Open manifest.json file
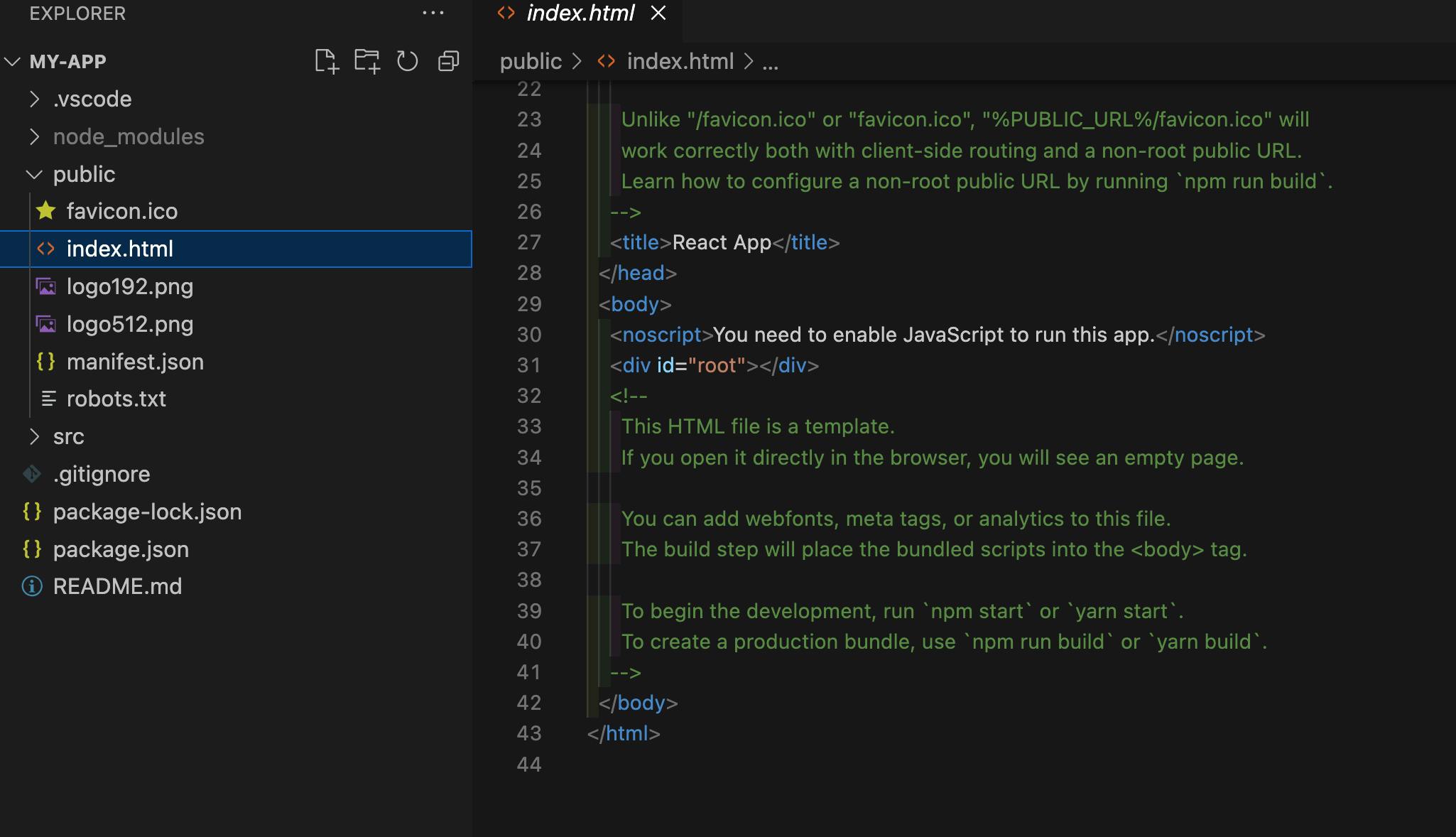This screenshot has height=837, width=1456. (x=135, y=362)
